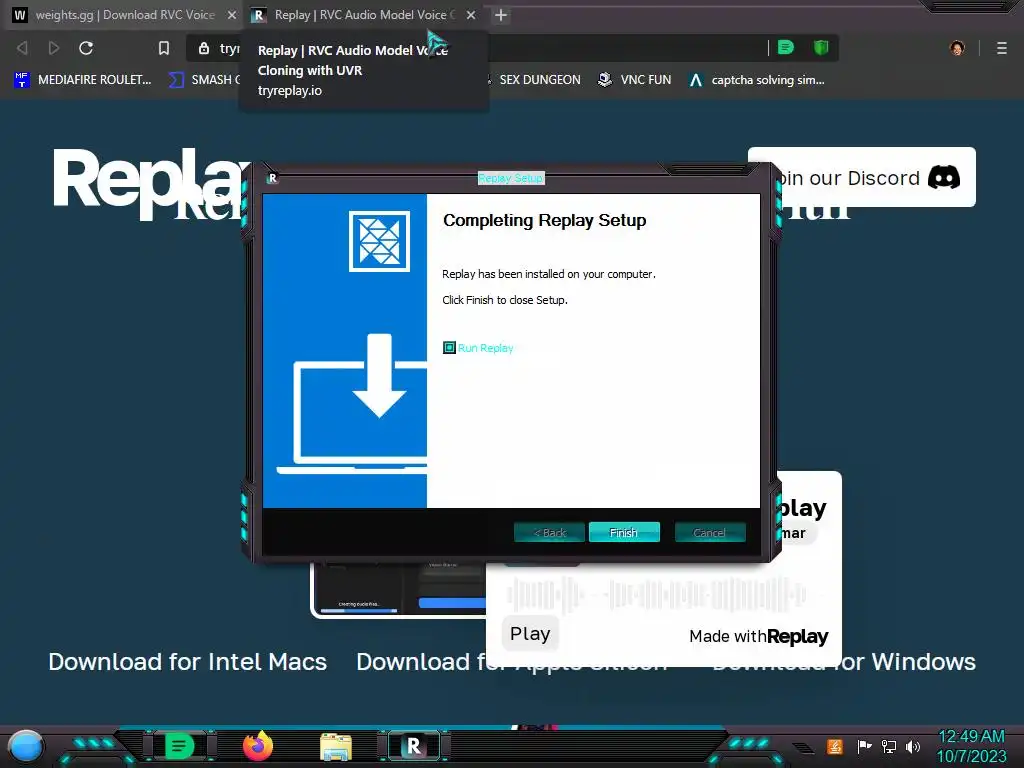Click Download for Intel Macs
Viewport: 1024px width, 768px height.
point(187,662)
